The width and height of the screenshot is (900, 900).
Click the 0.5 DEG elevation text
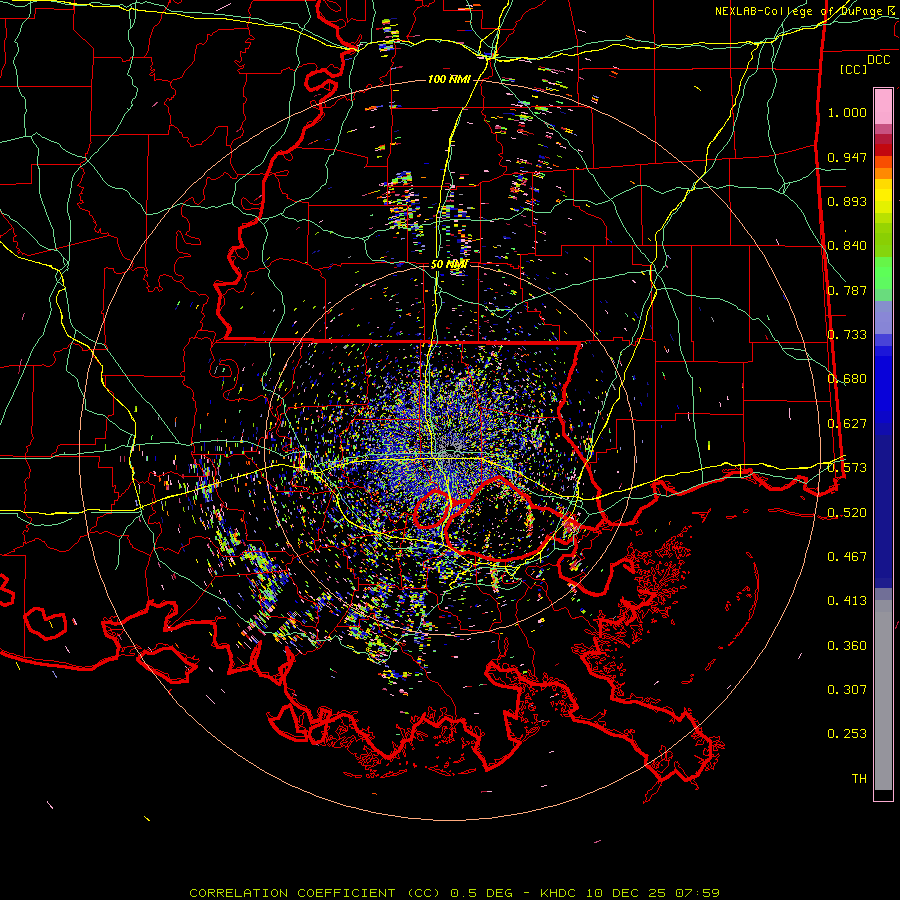[481, 893]
